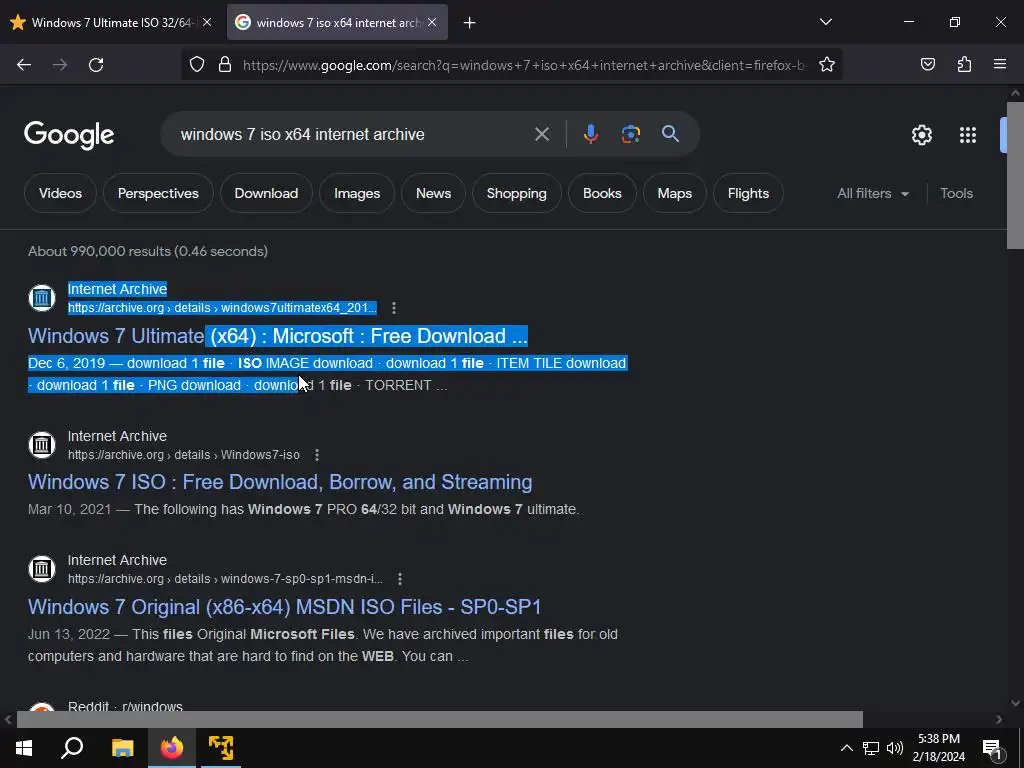Bookmark this page with the star icon
1024x768 pixels.
pyautogui.click(x=827, y=65)
